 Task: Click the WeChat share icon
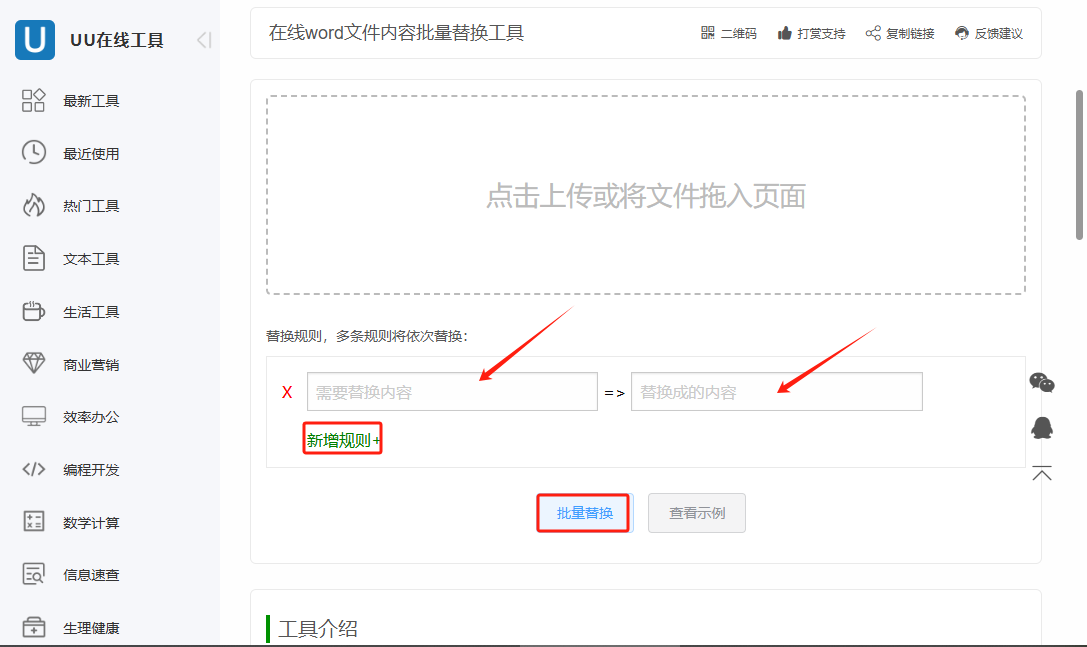(1043, 382)
